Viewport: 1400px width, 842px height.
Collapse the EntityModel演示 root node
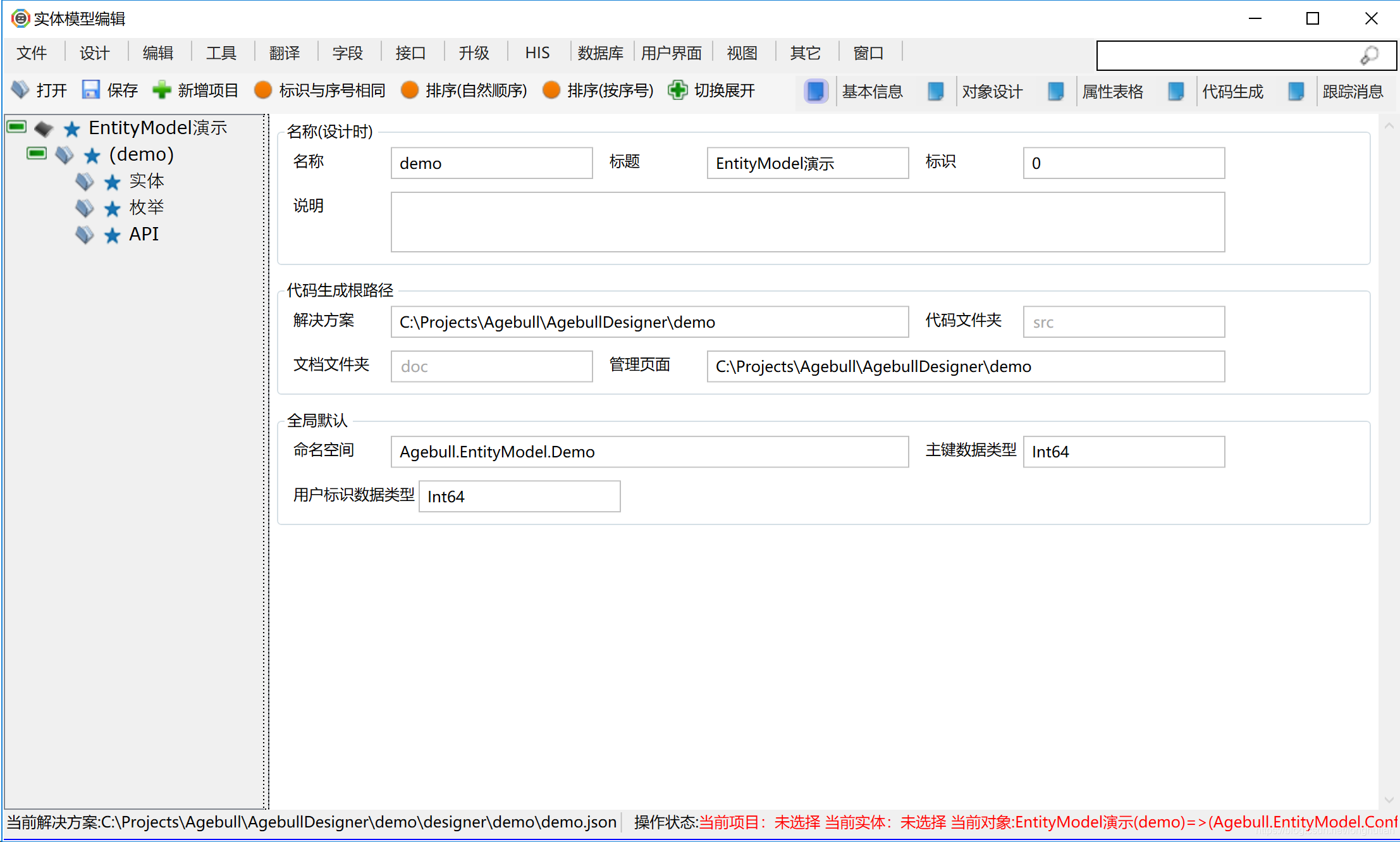tap(16, 127)
